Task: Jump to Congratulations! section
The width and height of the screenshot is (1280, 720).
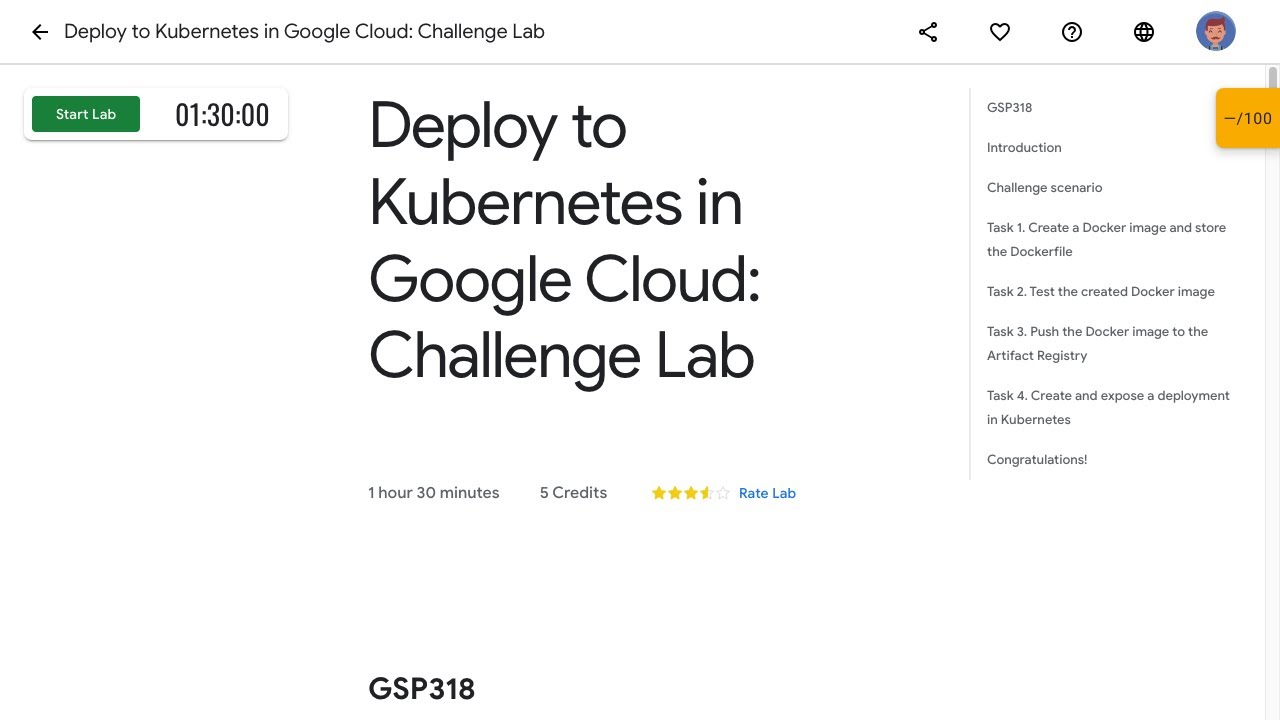Action: (1037, 459)
